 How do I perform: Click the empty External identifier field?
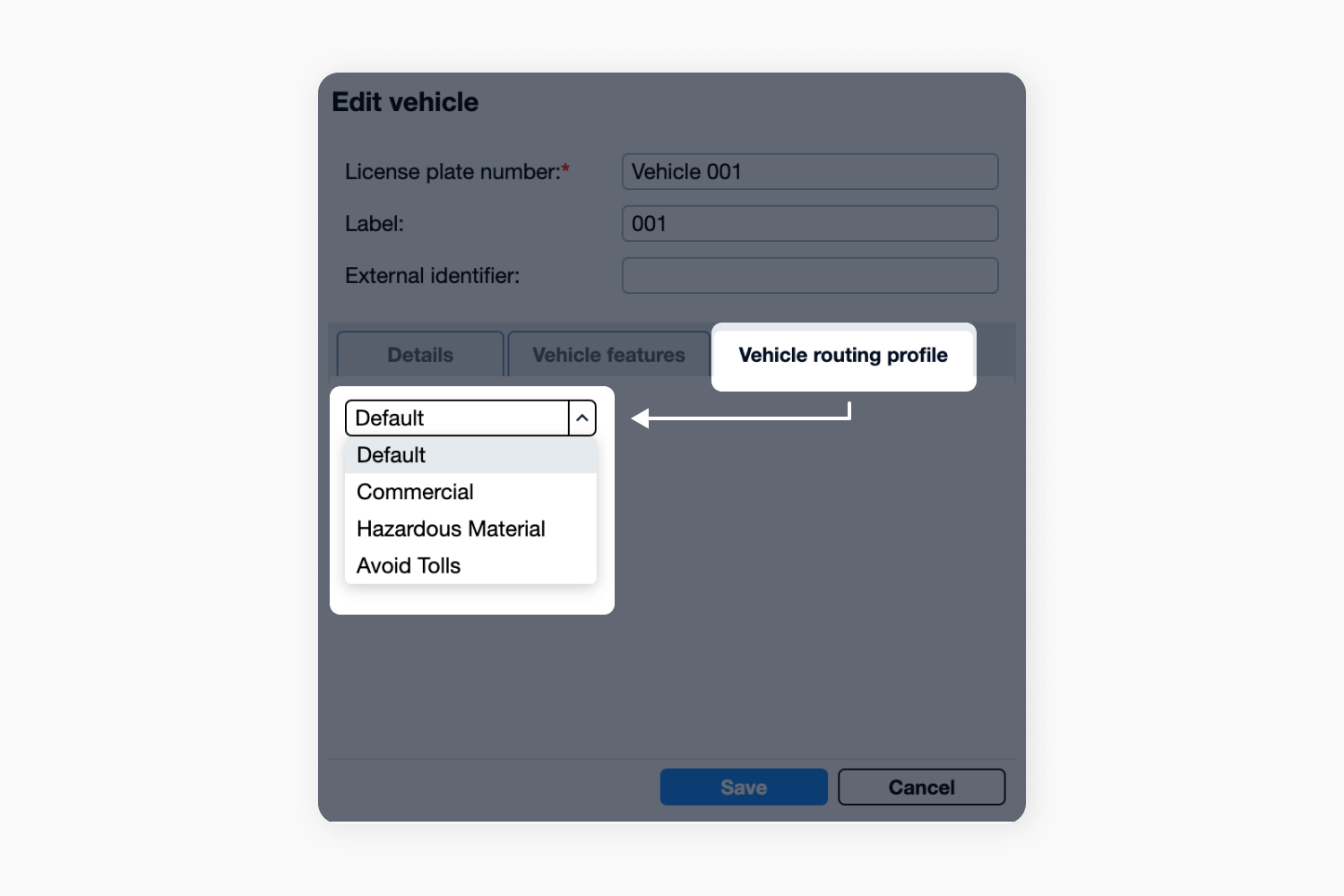point(809,275)
